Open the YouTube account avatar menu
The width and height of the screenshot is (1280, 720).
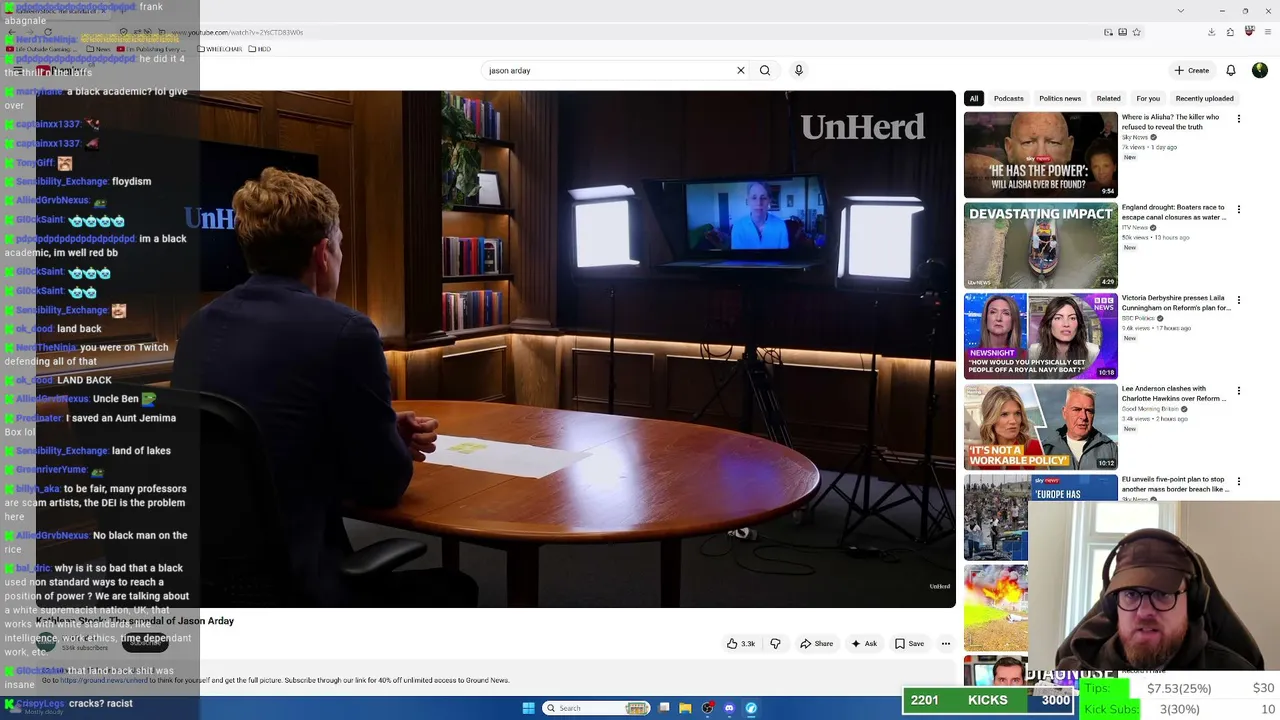coord(1259,70)
